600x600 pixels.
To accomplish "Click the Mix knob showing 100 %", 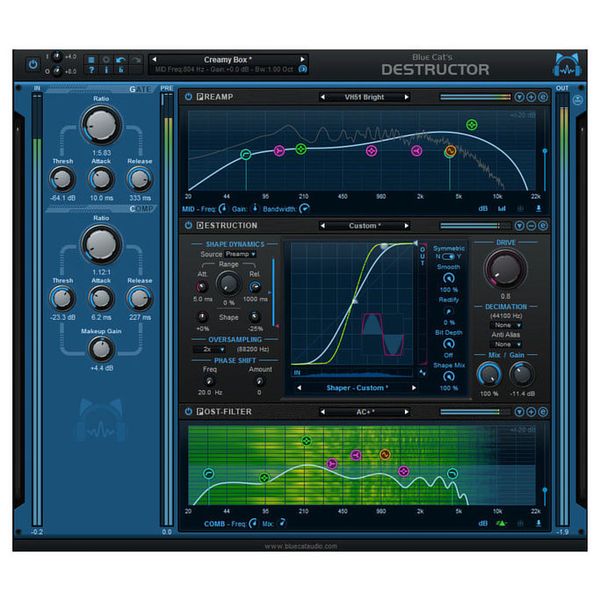I will (489, 375).
